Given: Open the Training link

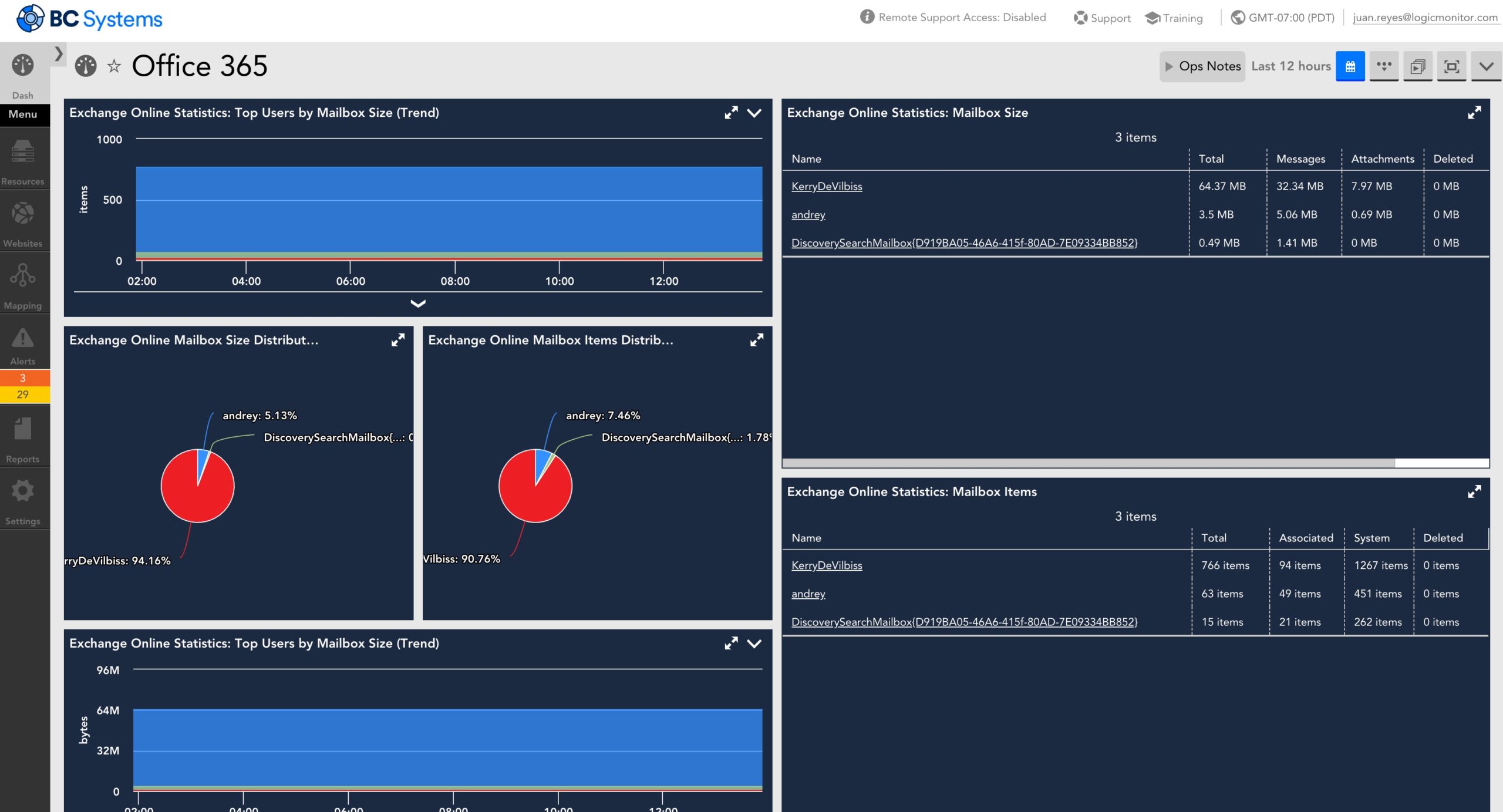Looking at the screenshot, I should (x=1174, y=18).
